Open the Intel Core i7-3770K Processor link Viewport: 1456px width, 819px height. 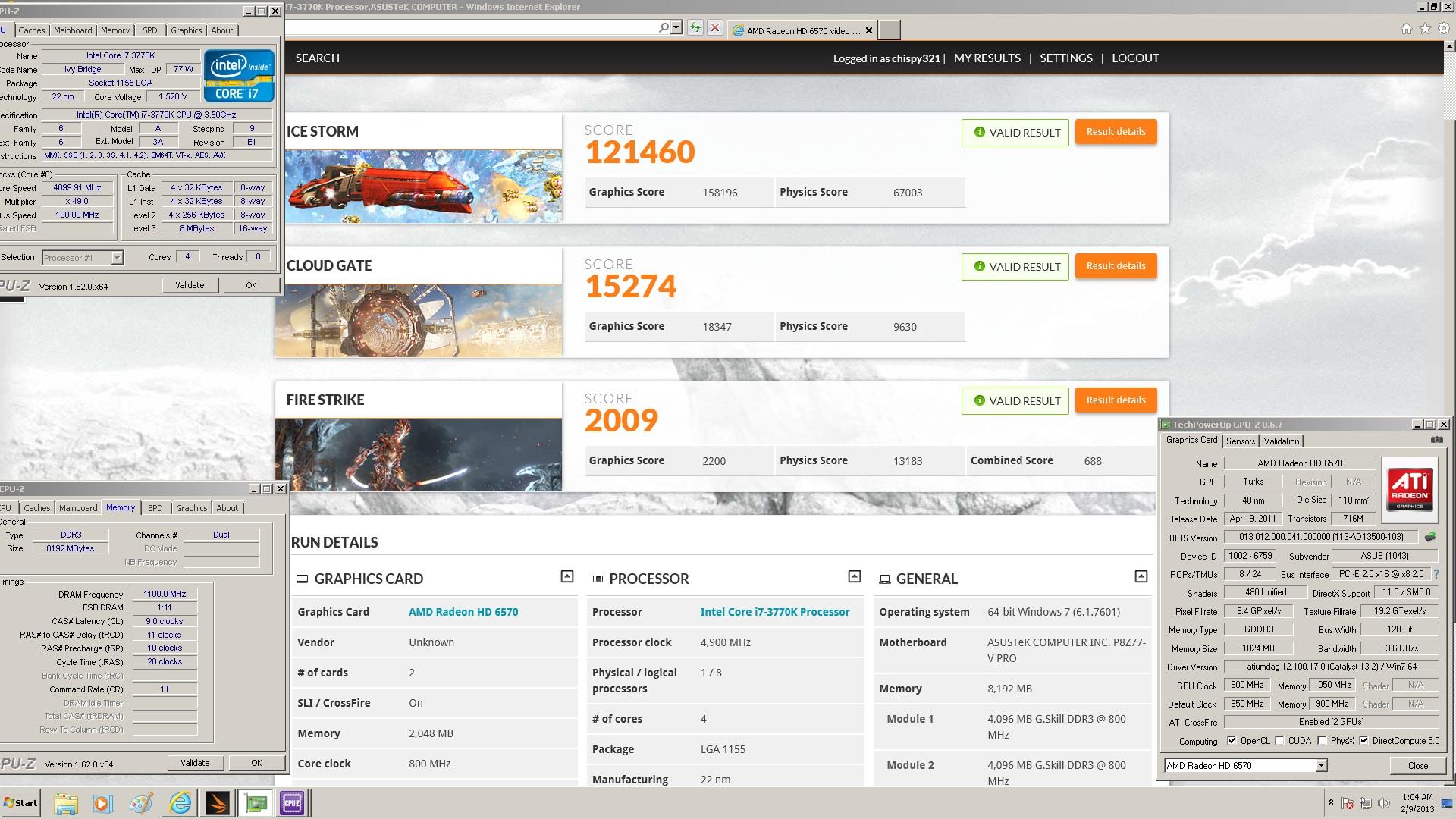point(774,612)
